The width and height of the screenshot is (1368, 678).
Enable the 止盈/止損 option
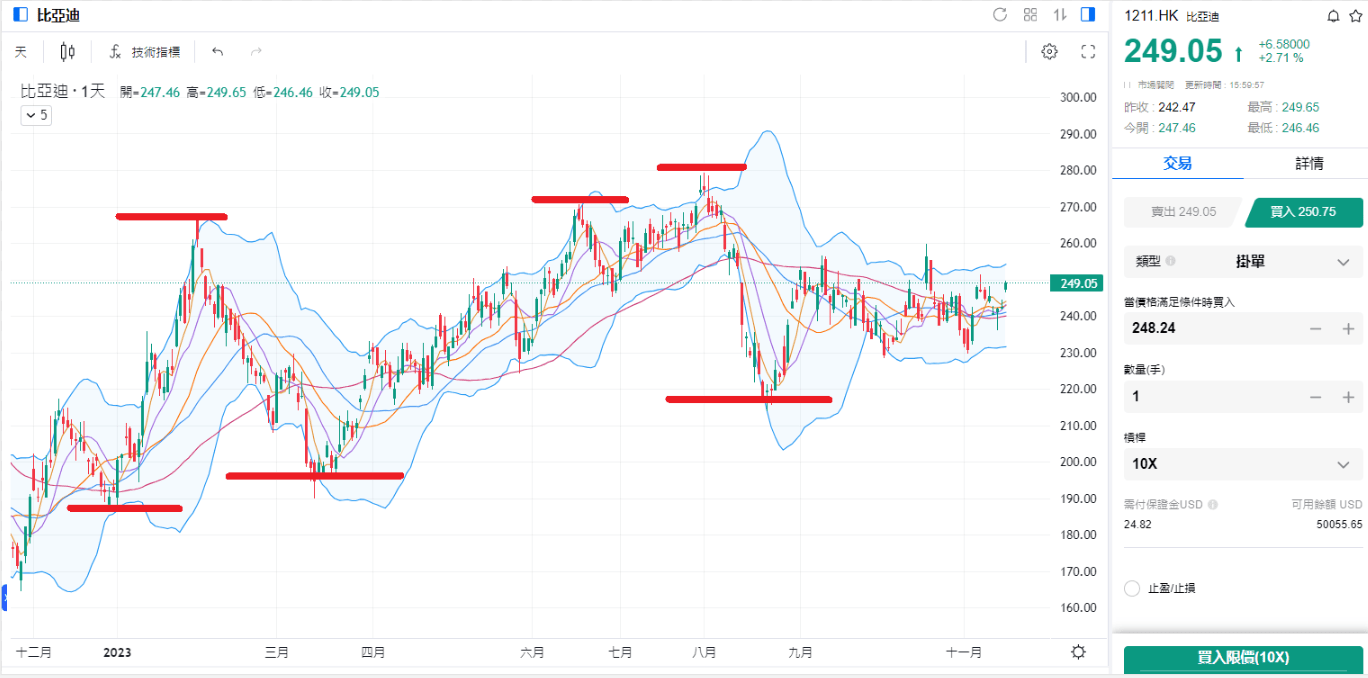click(1132, 588)
